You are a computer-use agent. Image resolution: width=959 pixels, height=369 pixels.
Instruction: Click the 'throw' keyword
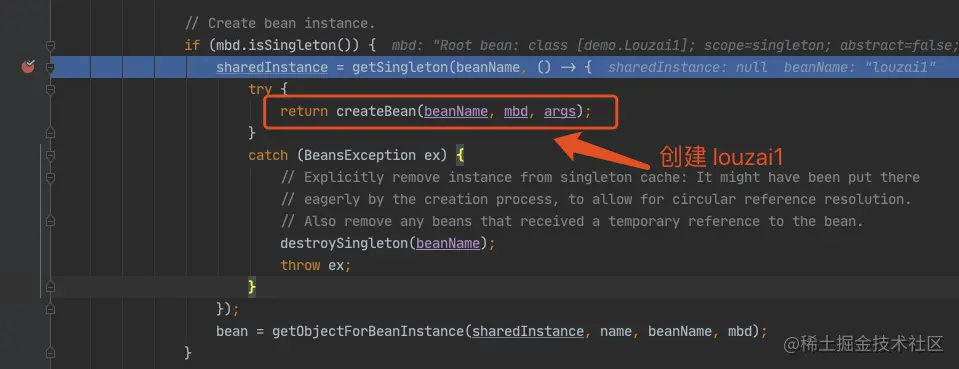coord(300,266)
